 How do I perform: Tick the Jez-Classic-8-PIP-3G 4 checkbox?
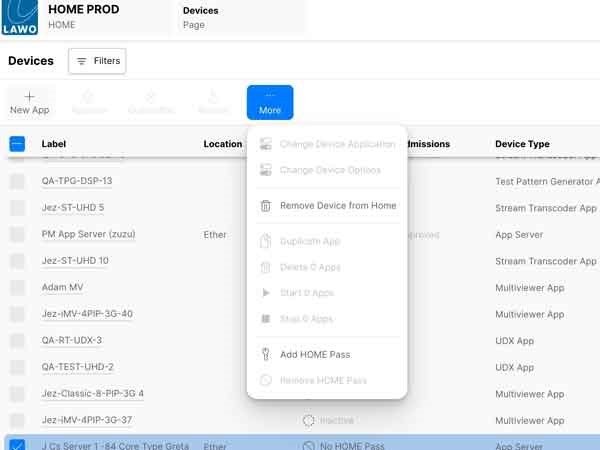click(x=17, y=394)
